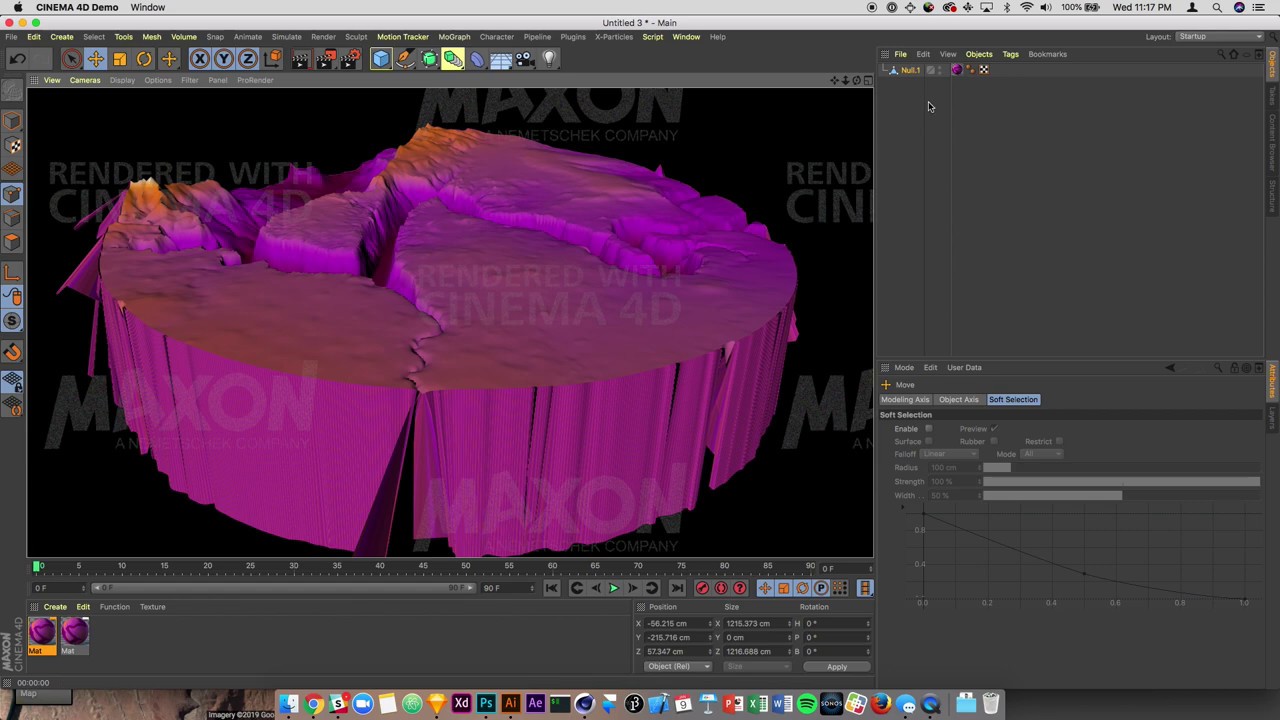The width and height of the screenshot is (1280, 720).
Task: Toggle Point Level Animation recording
Action: click(x=840, y=588)
